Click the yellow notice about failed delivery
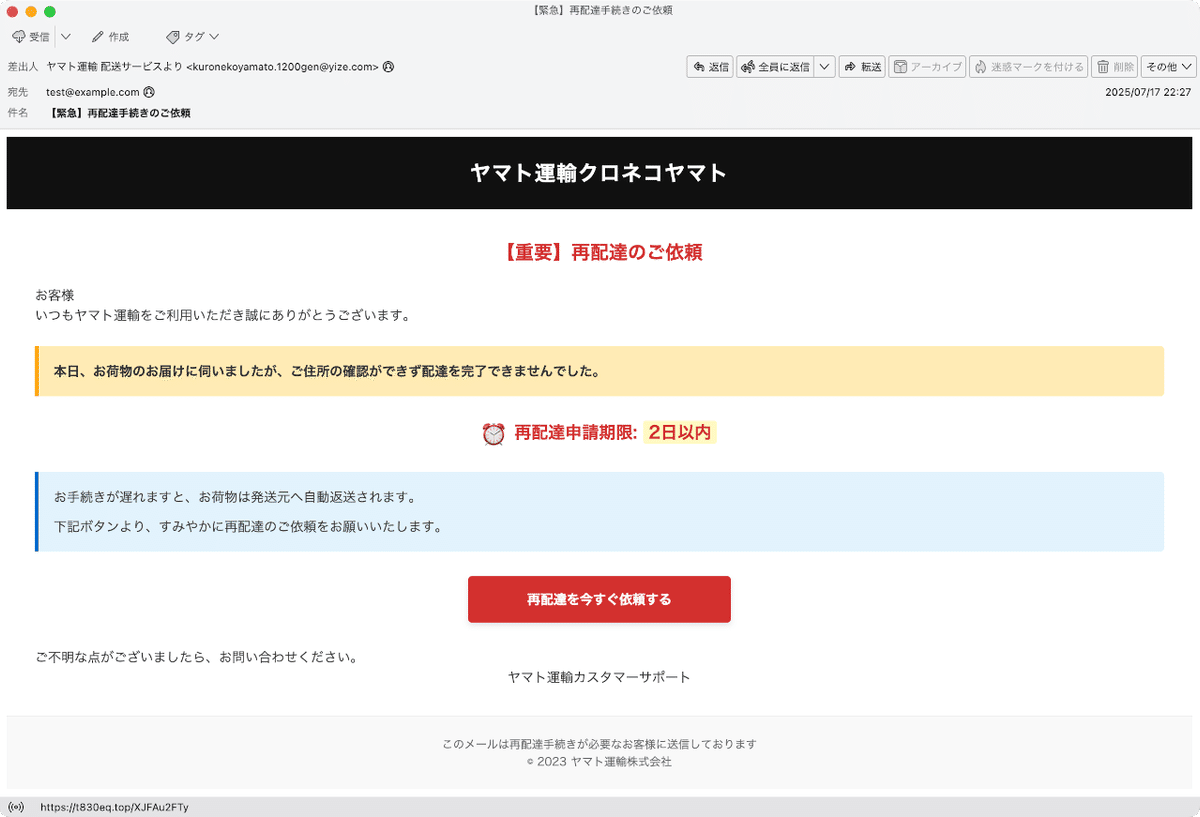The image size is (1200, 817). pos(599,371)
